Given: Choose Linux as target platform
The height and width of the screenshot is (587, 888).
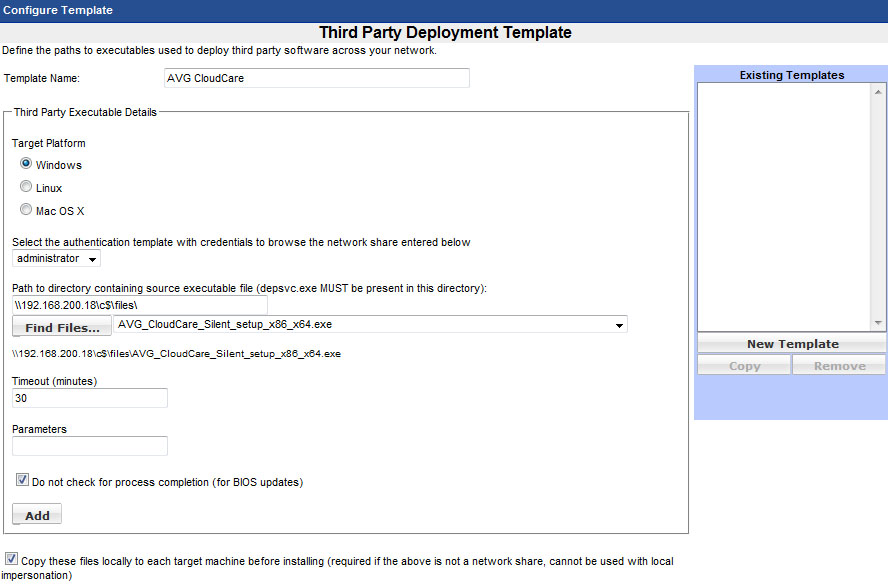Looking at the screenshot, I should pyautogui.click(x=26, y=187).
